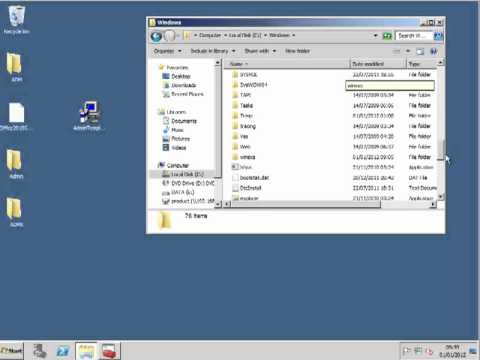
Task: Toggle the preview pane icon
Action: pos(420,51)
